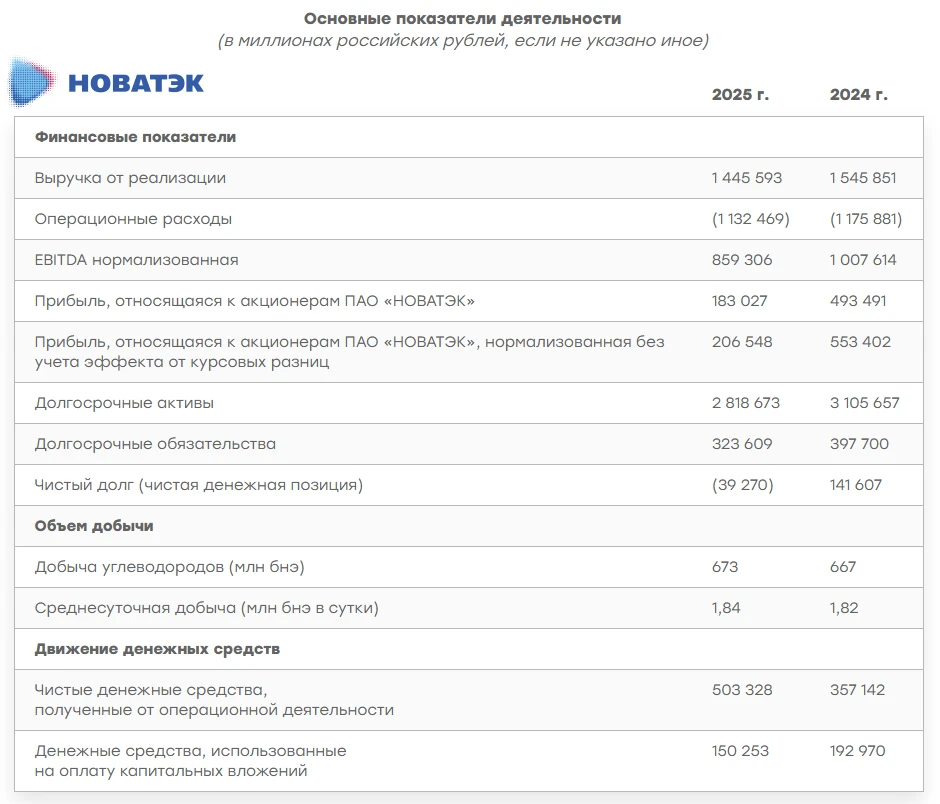Image resolution: width=940 pixels, height=804 pixels.
Task: Select capital expenditure value 150 253
Action: 740,751
